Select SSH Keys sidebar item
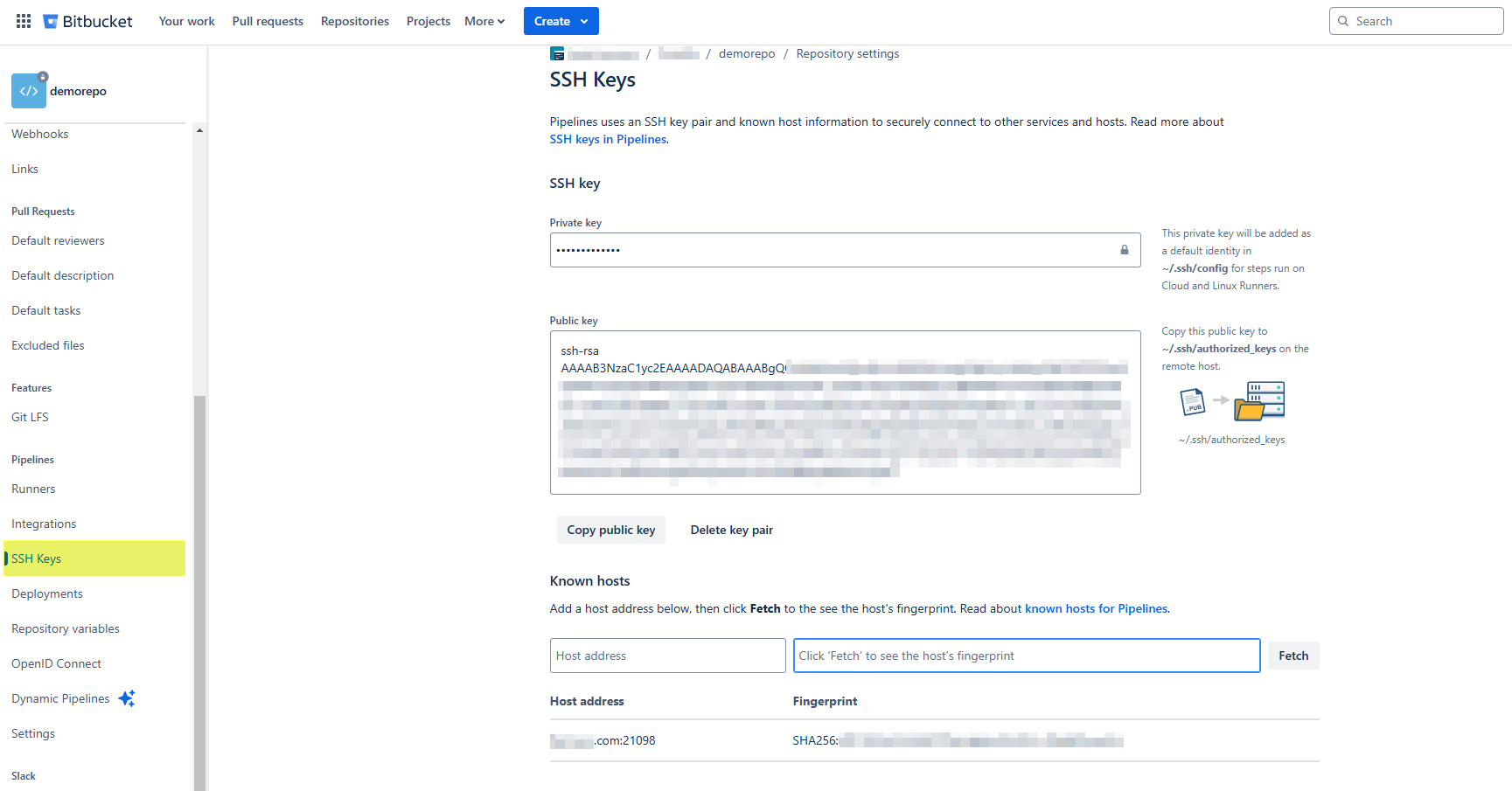The height and width of the screenshot is (791, 1512). [94, 559]
